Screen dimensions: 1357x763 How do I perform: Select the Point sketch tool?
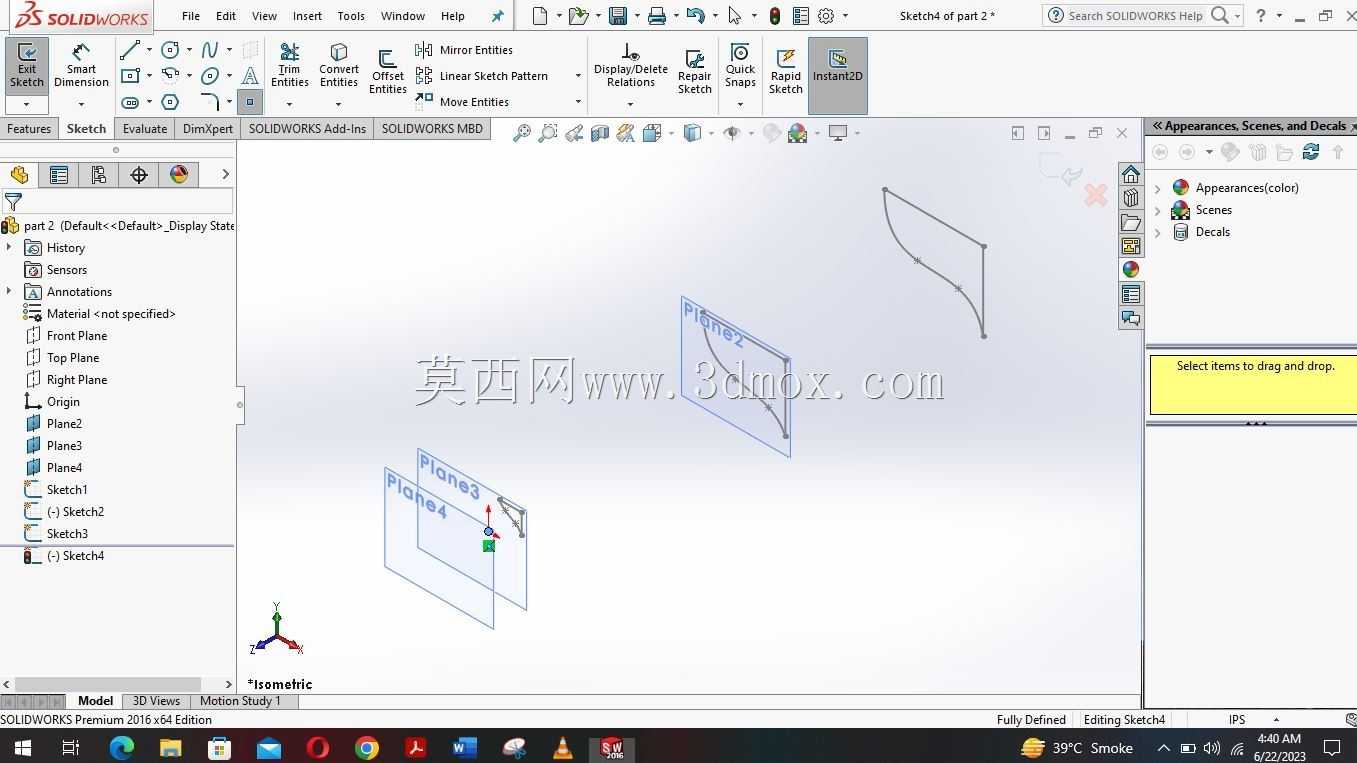250,102
